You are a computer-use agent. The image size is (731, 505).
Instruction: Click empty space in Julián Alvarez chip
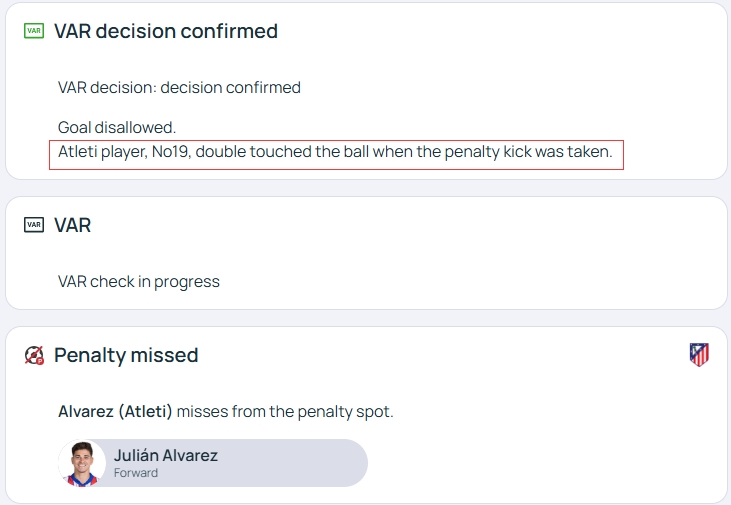(x=300, y=463)
